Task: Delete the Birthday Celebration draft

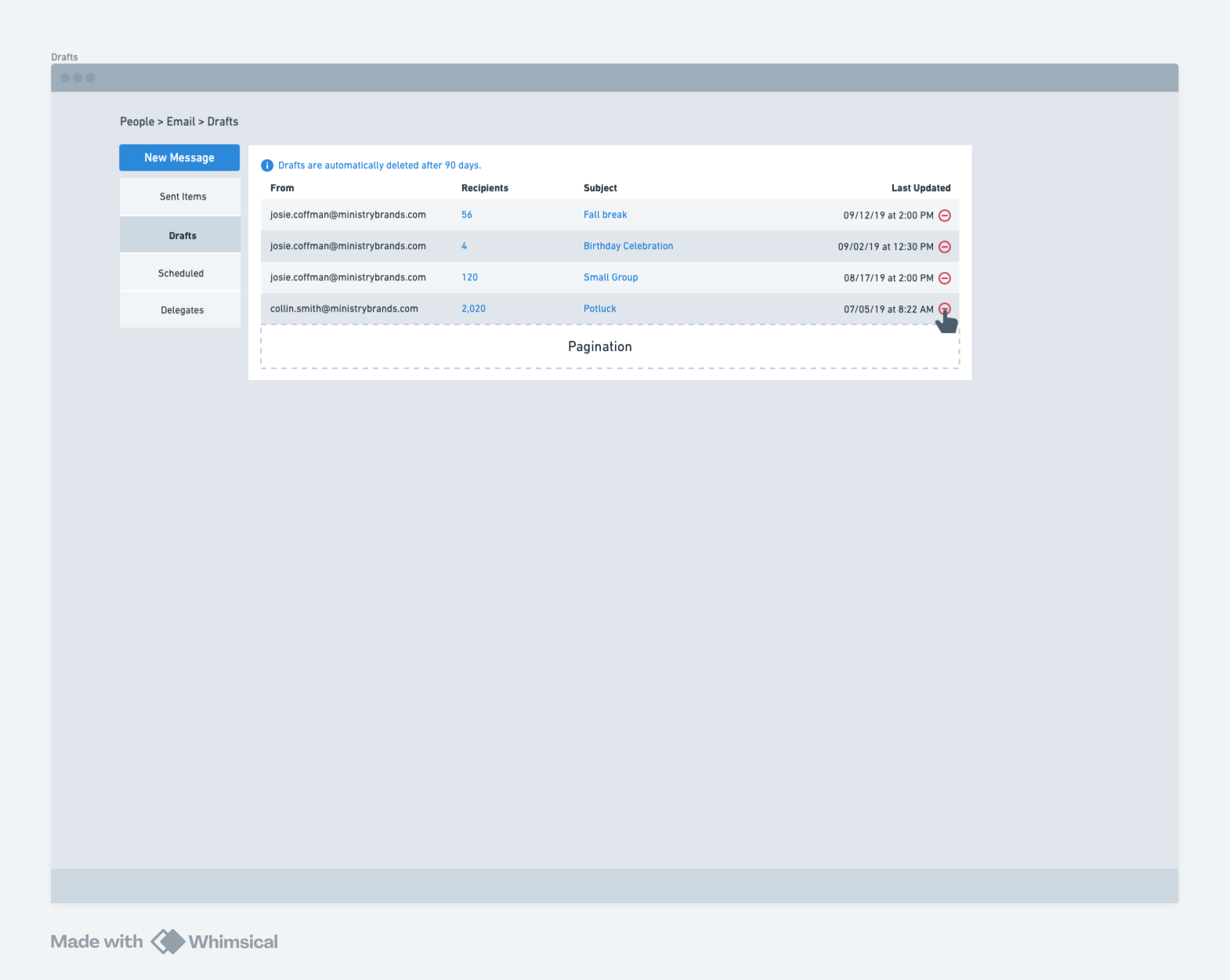Action: (945, 247)
